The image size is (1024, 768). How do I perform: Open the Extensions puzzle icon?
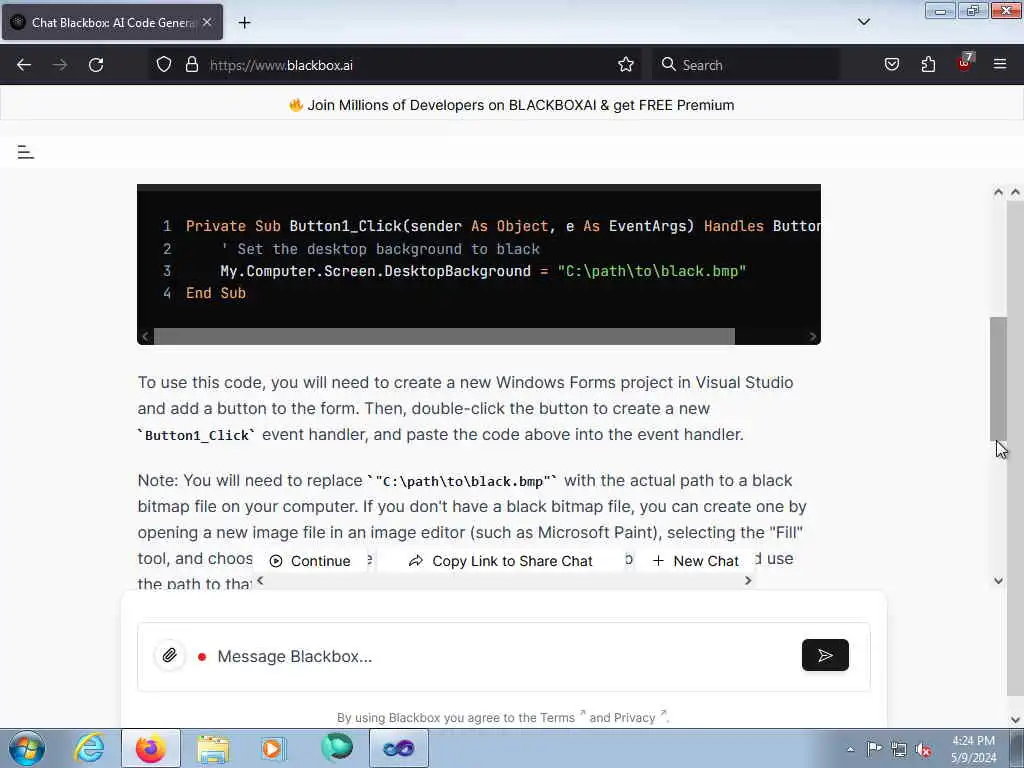[x=928, y=65]
